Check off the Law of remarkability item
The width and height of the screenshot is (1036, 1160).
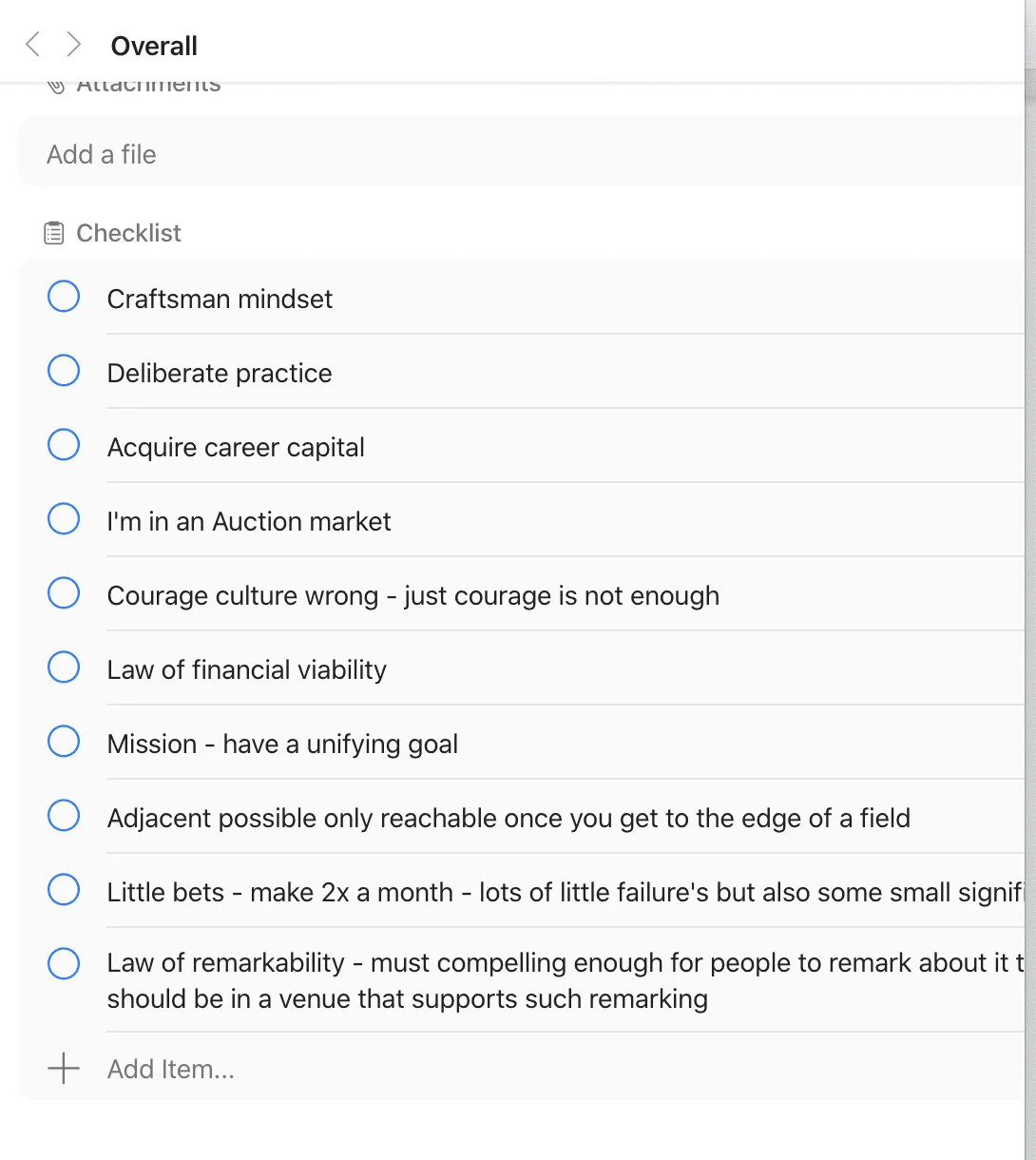point(64,964)
